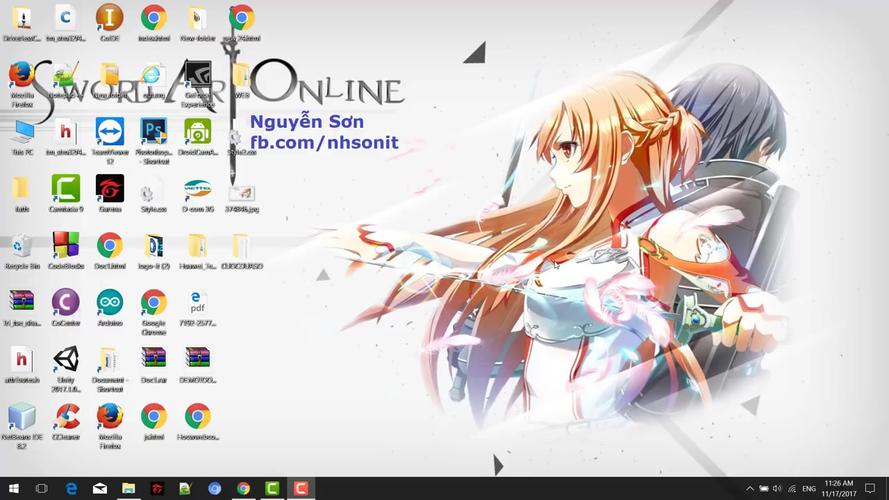Viewport: 889px width, 500px height.
Task: Open the Windows Start menu
Action: pos(14,488)
